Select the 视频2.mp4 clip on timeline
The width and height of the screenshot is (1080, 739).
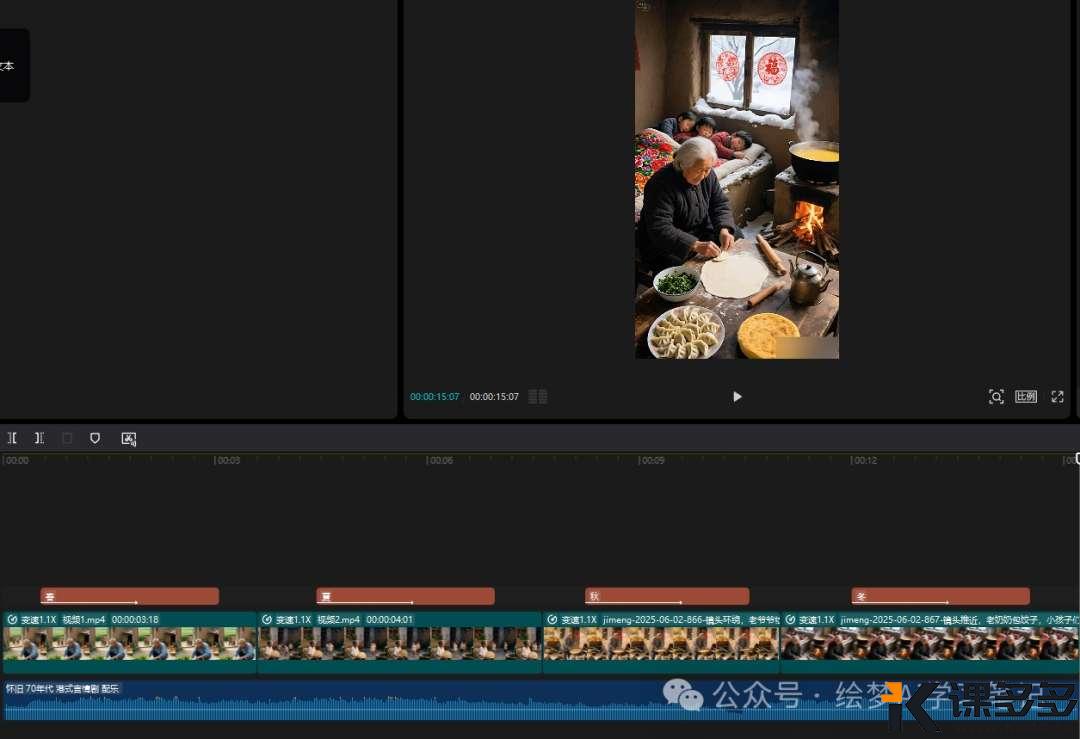(x=399, y=643)
